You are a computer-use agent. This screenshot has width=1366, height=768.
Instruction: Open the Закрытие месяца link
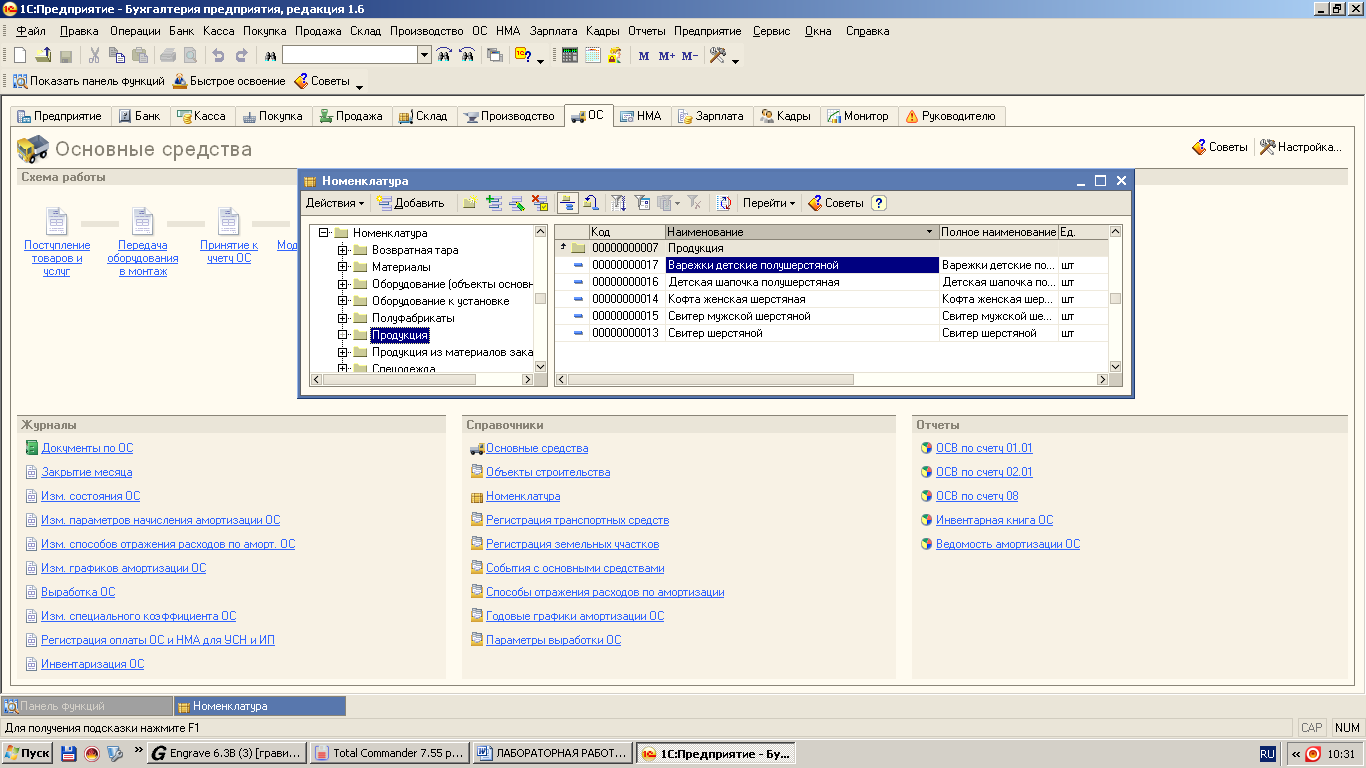click(x=87, y=472)
